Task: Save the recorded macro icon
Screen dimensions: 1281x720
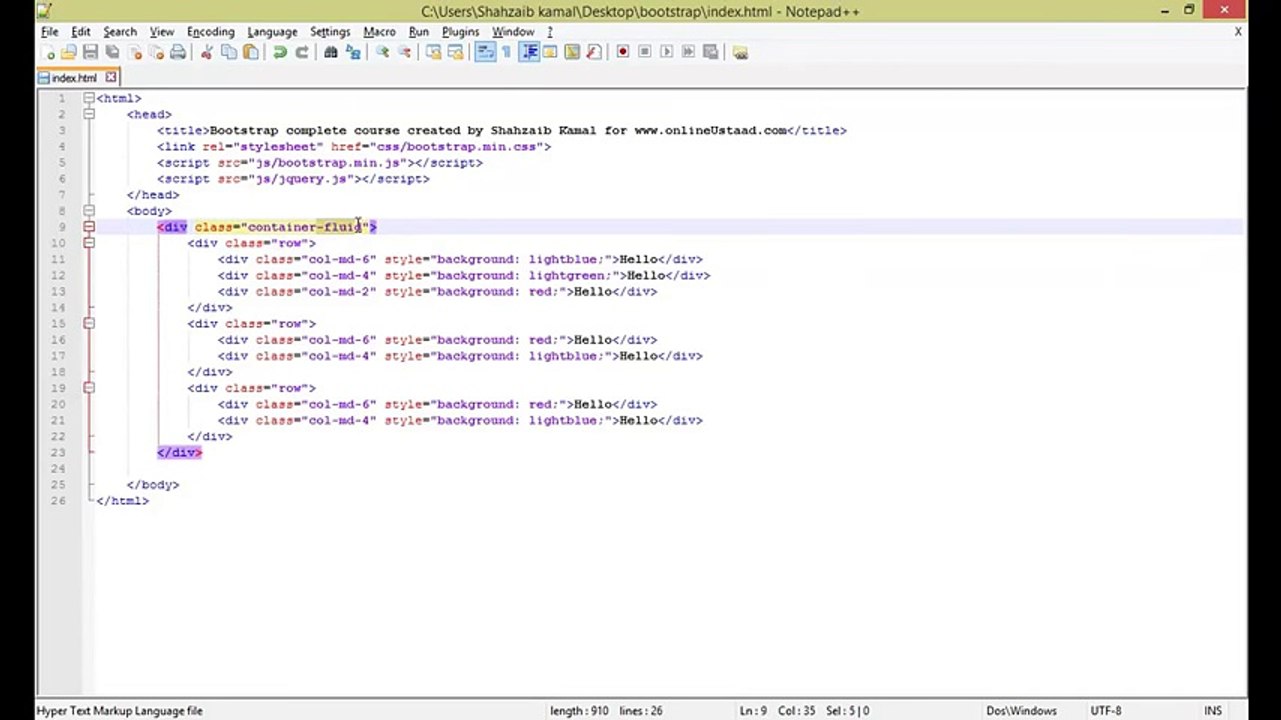Action: [x=711, y=52]
